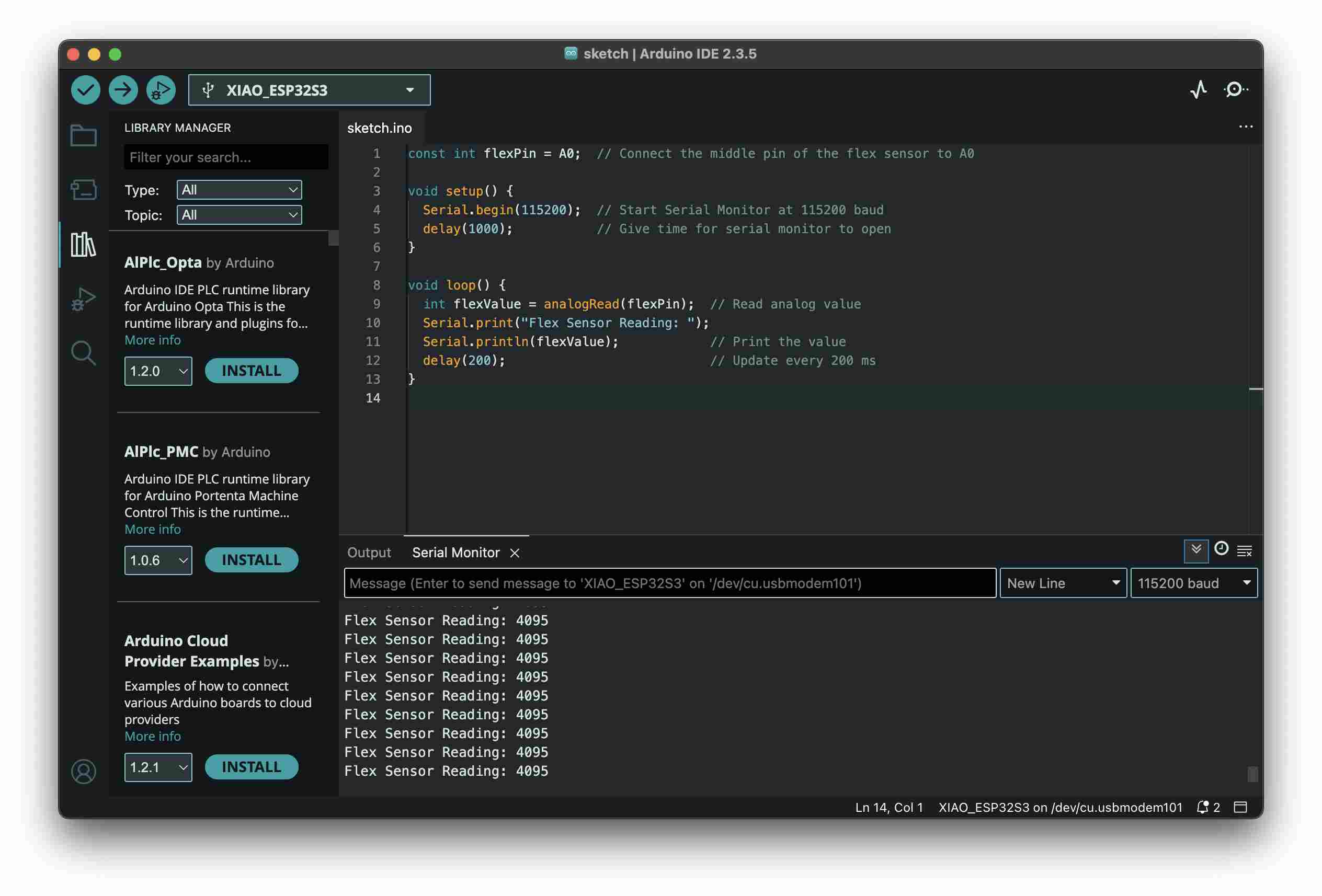This screenshot has width=1322, height=896.
Task: Click the AlPlc_PMC library title
Action: click(x=161, y=452)
